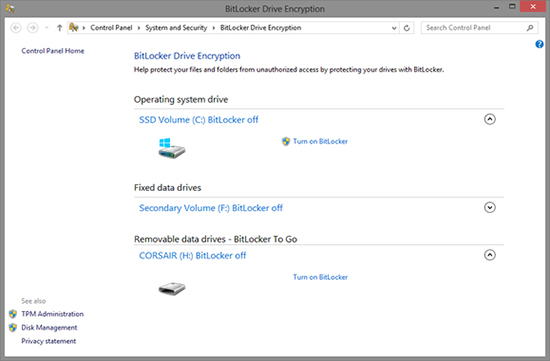
Task: Click the Operating system drive section label
Action: tap(181, 99)
